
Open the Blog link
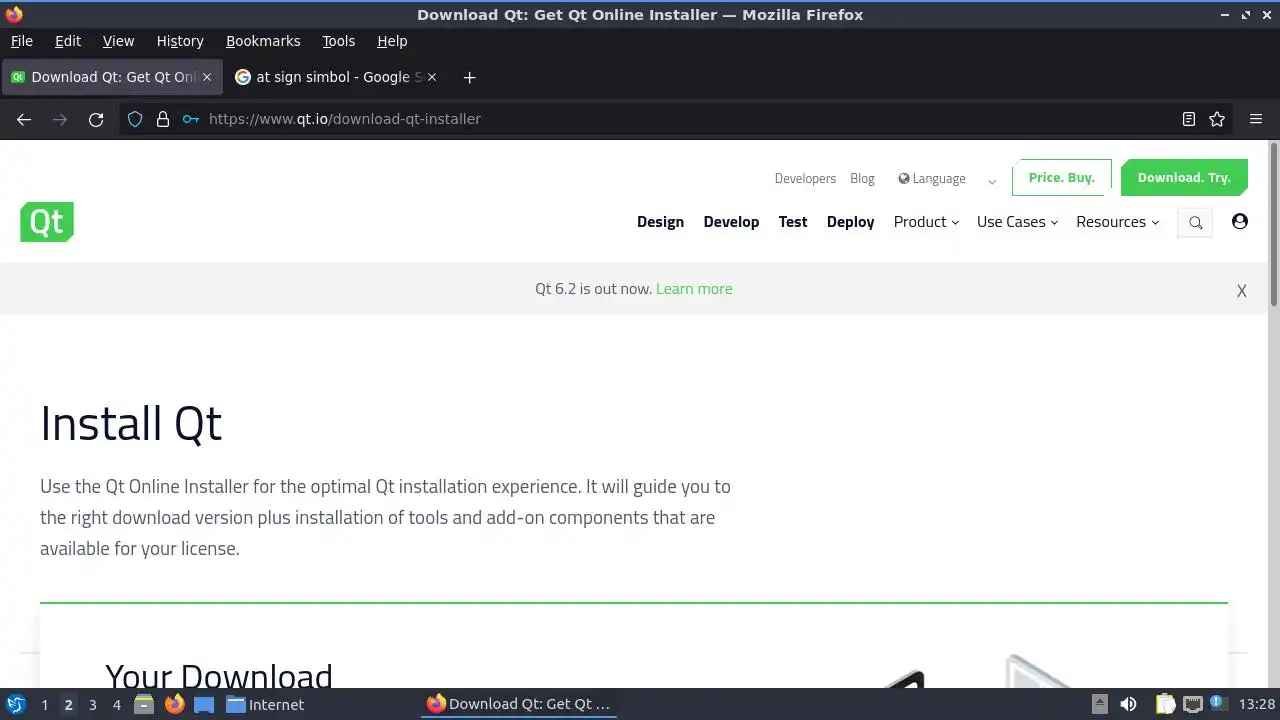[x=862, y=179]
